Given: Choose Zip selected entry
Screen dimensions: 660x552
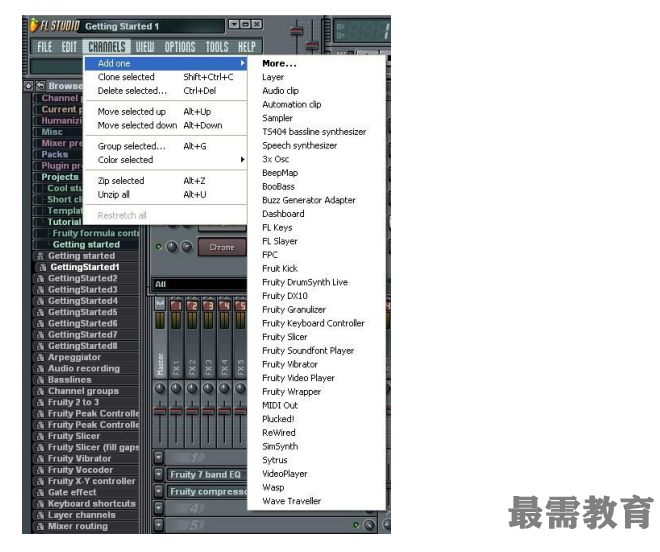Looking at the screenshot, I should click(x=166, y=181).
